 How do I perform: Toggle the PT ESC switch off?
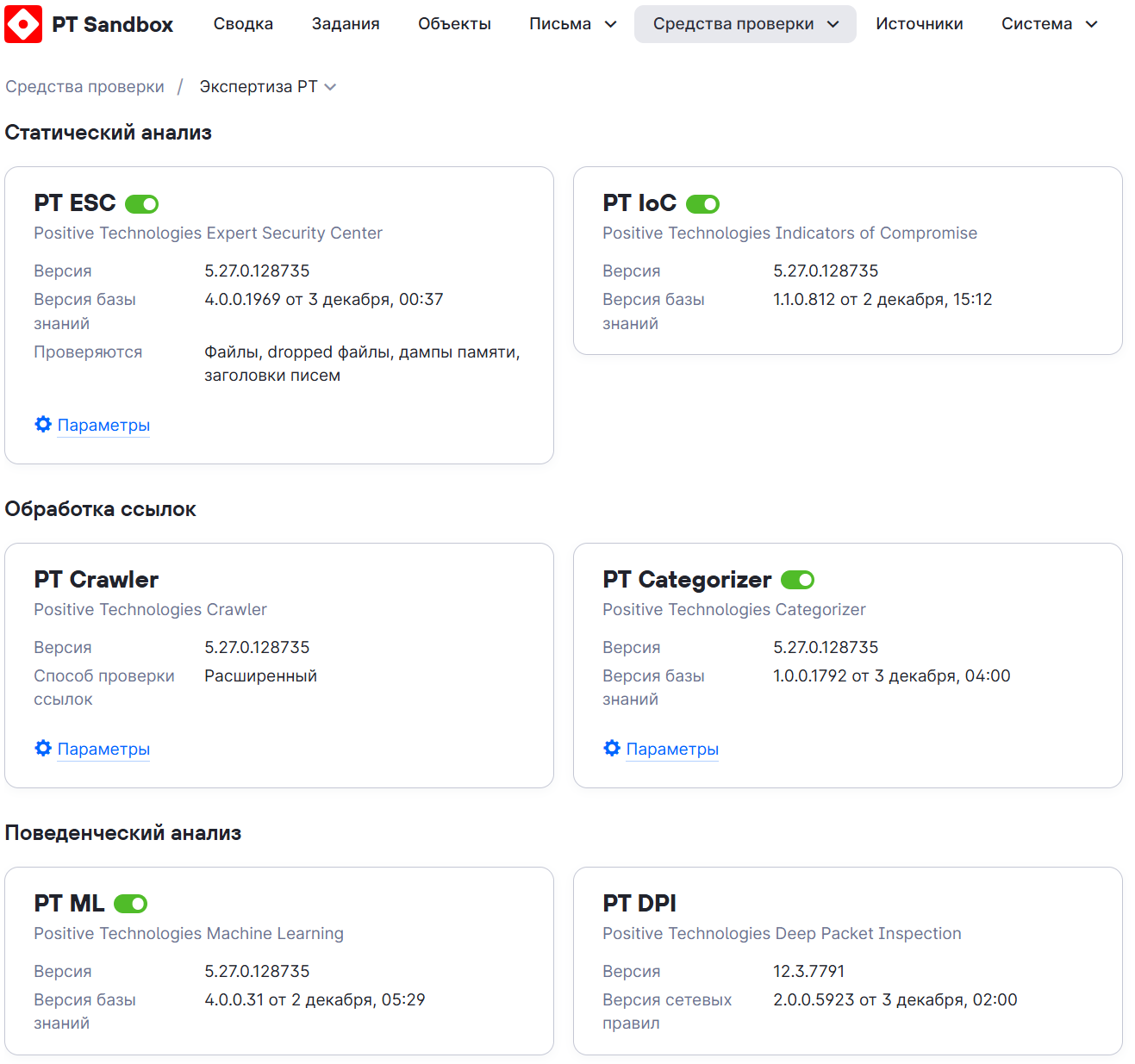coord(142,204)
